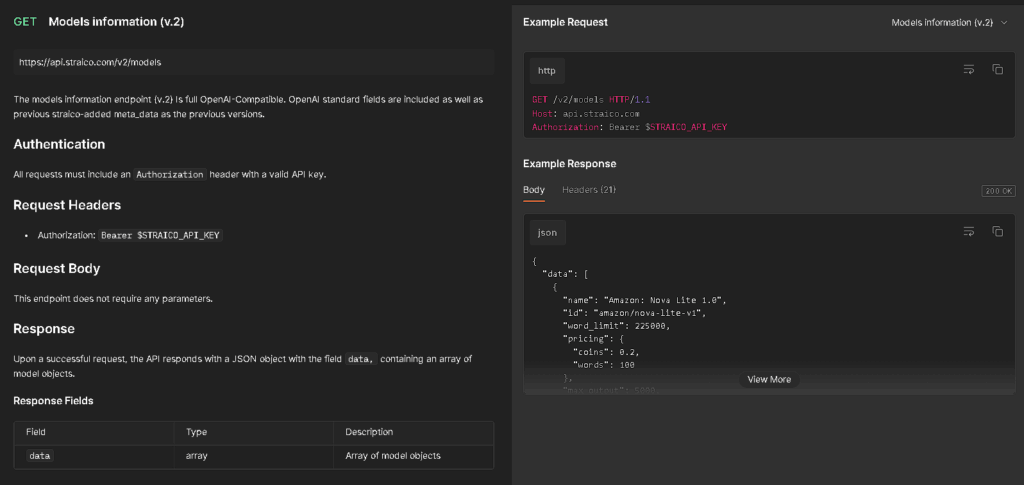Toggle line wrap in Example Request code block
Viewport: 1024px width, 485px height.
click(968, 69)
